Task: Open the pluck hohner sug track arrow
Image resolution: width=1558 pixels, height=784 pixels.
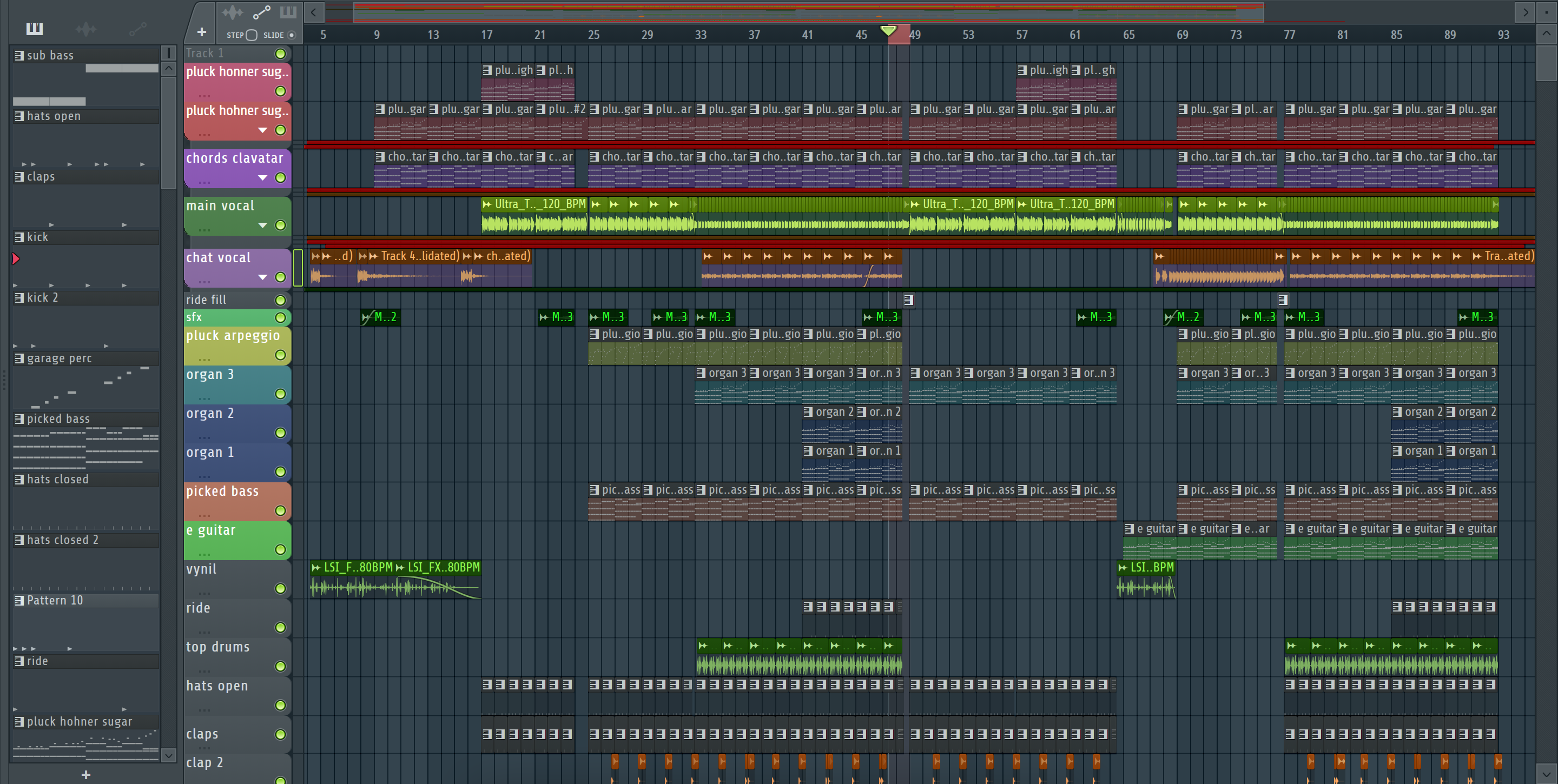Action: [x=262, y=130]
